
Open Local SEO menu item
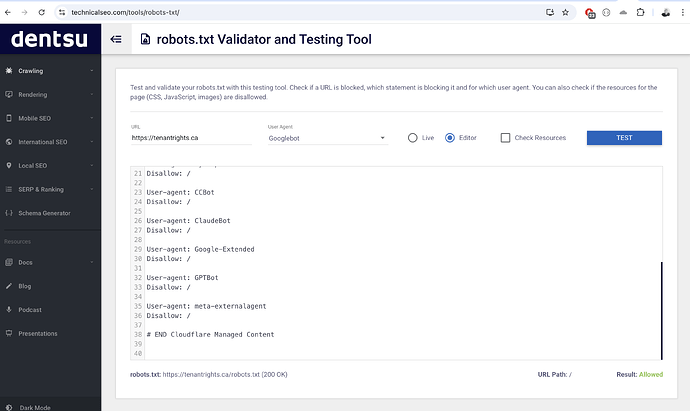48,165
